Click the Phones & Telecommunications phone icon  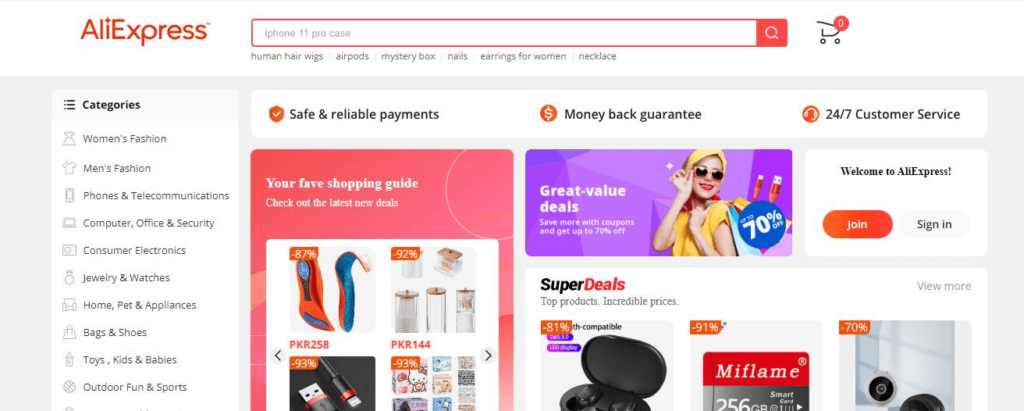click(69, 195)
